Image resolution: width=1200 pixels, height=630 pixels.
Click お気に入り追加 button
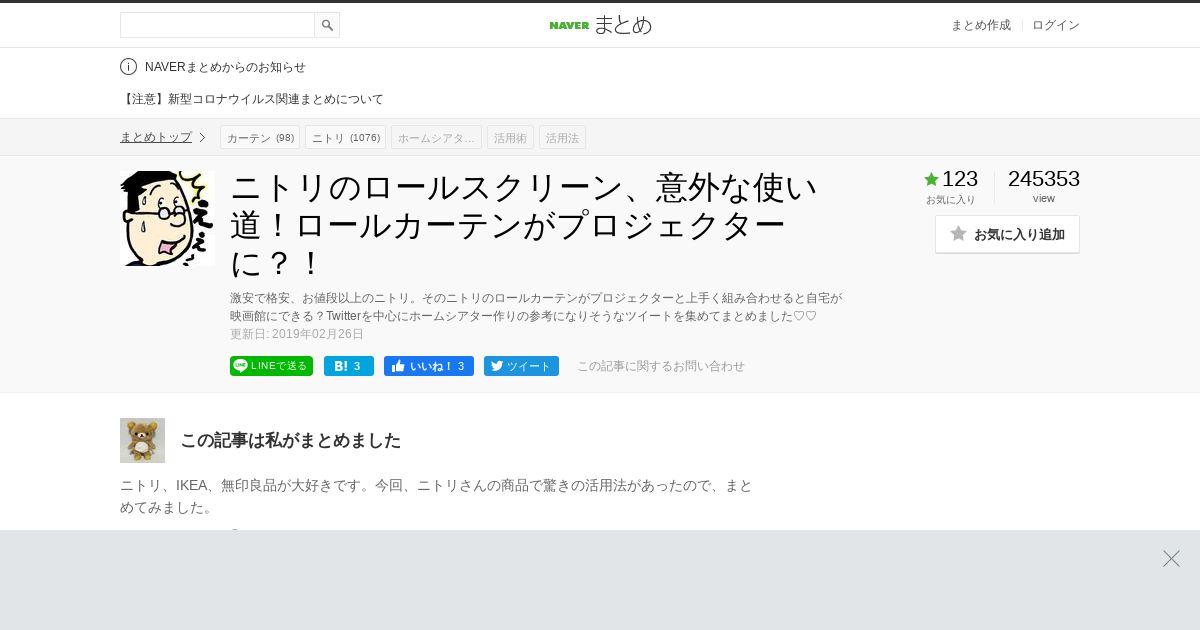(1007, 234)
